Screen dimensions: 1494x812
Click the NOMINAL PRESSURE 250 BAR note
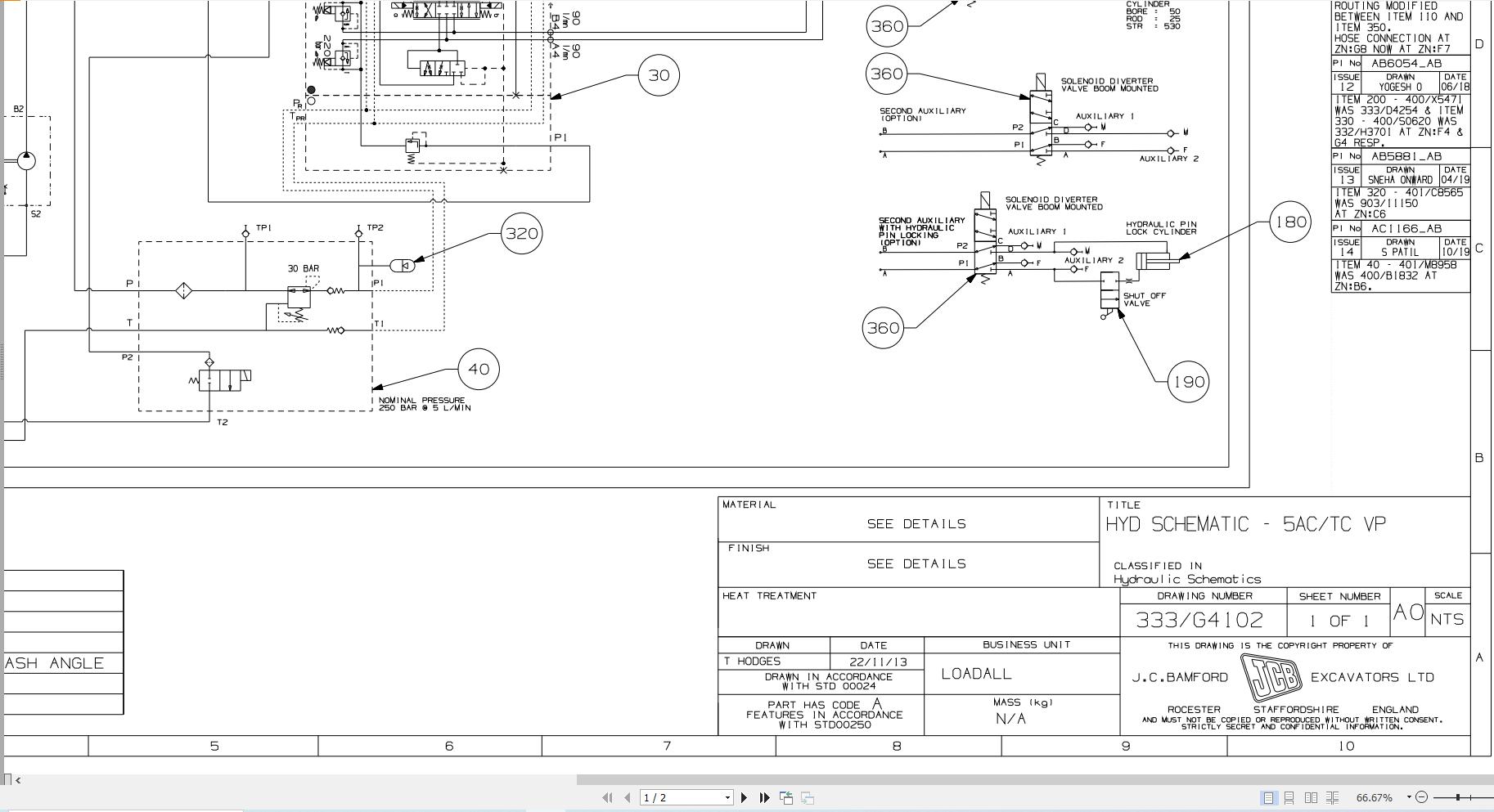425,404
